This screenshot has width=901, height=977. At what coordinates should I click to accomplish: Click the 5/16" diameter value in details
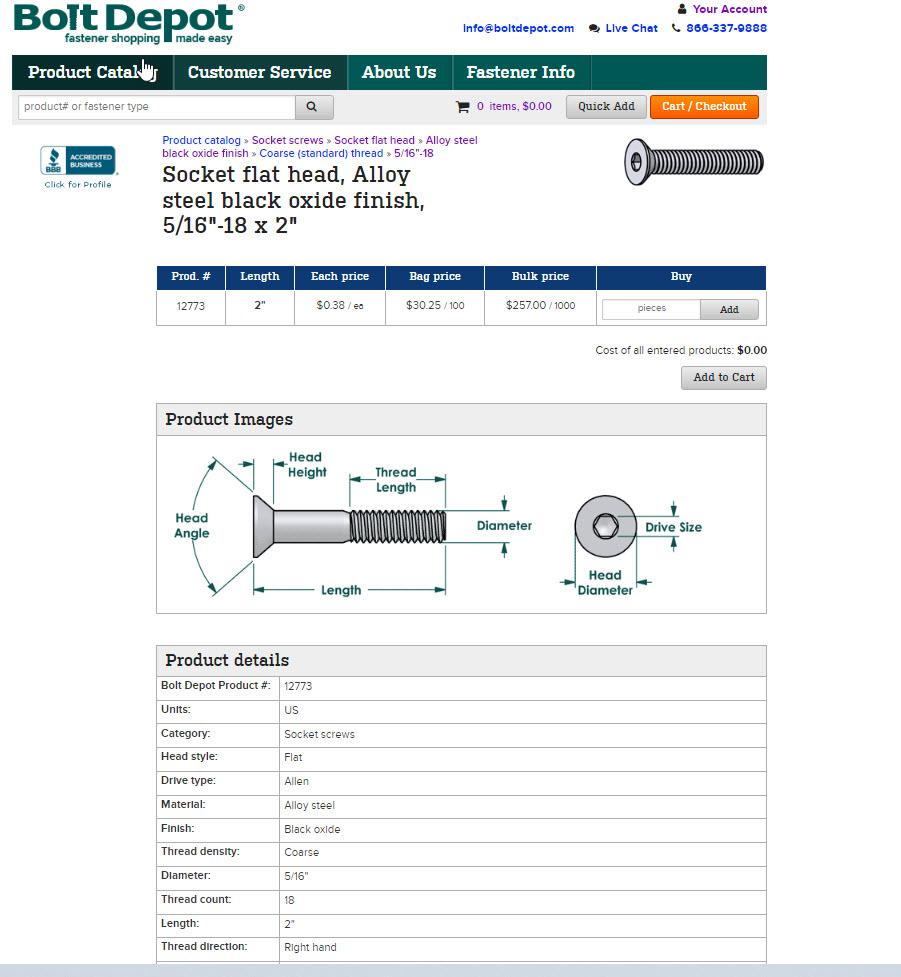tap(296, 877)
